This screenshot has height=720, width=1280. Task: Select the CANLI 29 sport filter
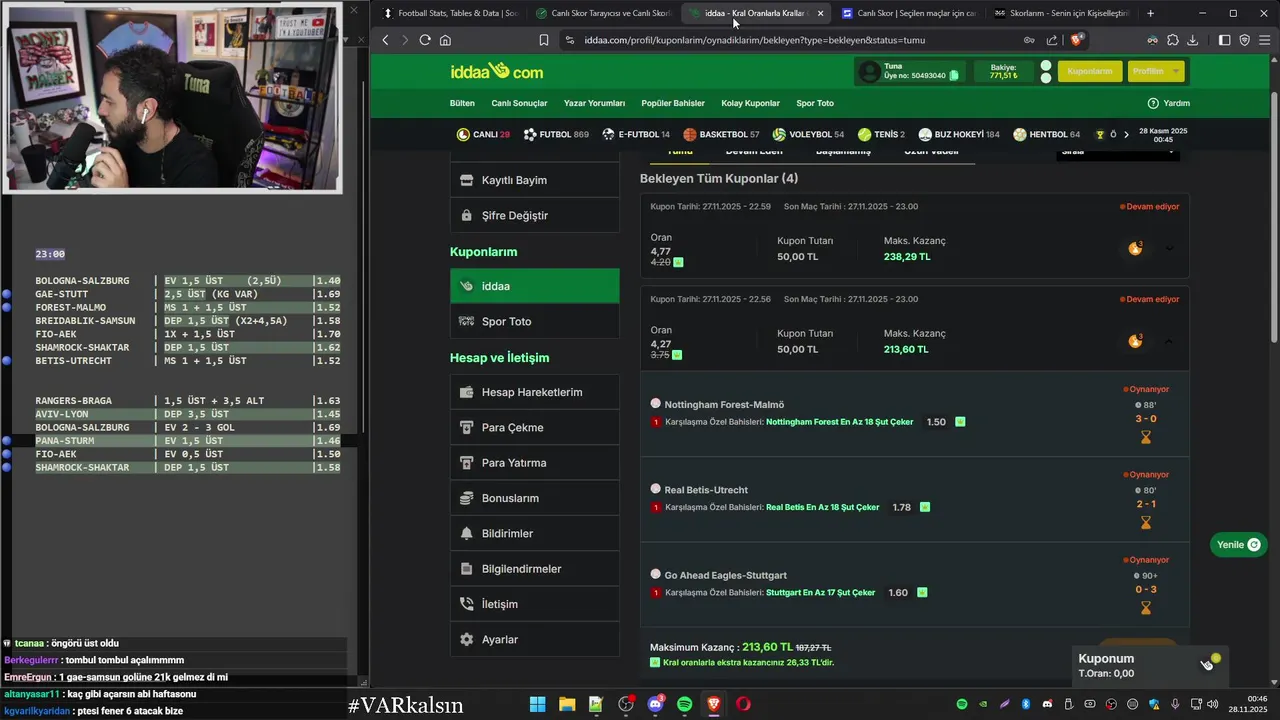(483, 134)
